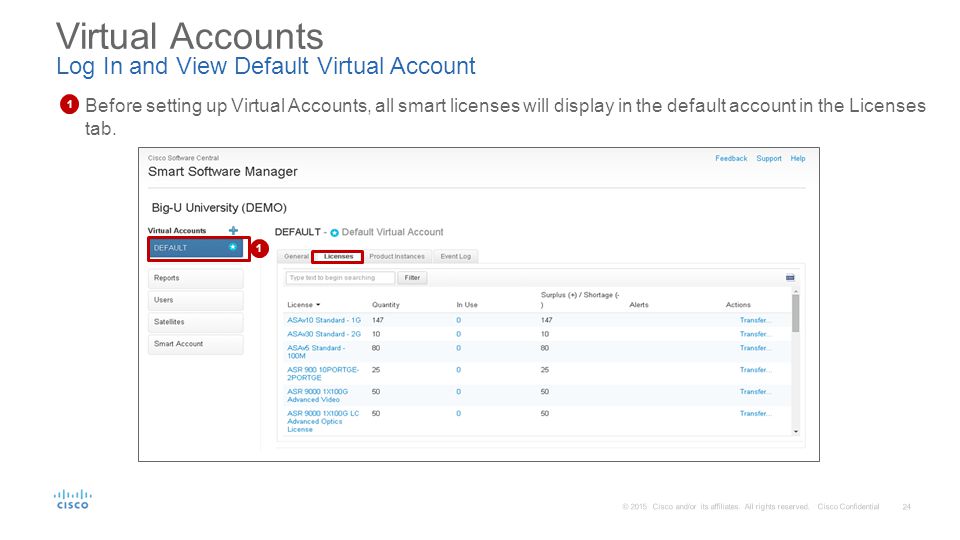
Task: Open Reports in the sidebar
Action: [x=195, y=278]
